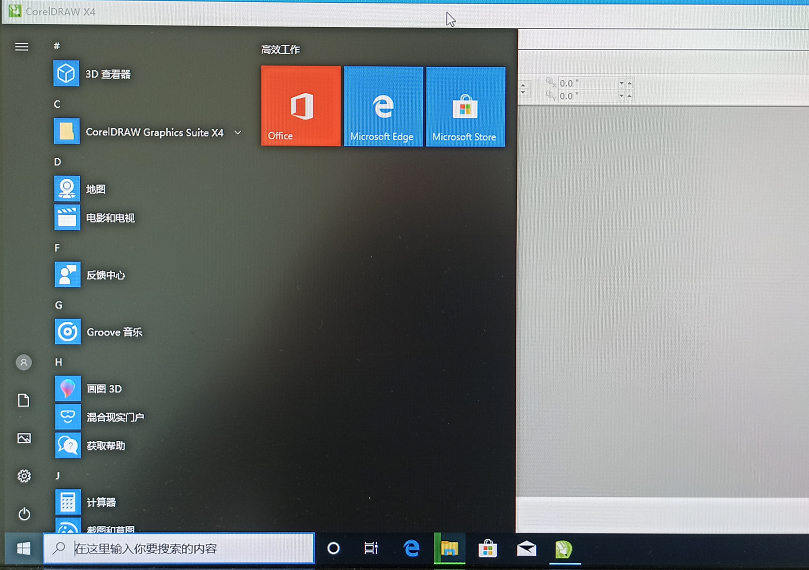Image resolution: width=809 pixels, height=570 pixels.
Task: Click the Power button icon
Action: tap(24, 514)
